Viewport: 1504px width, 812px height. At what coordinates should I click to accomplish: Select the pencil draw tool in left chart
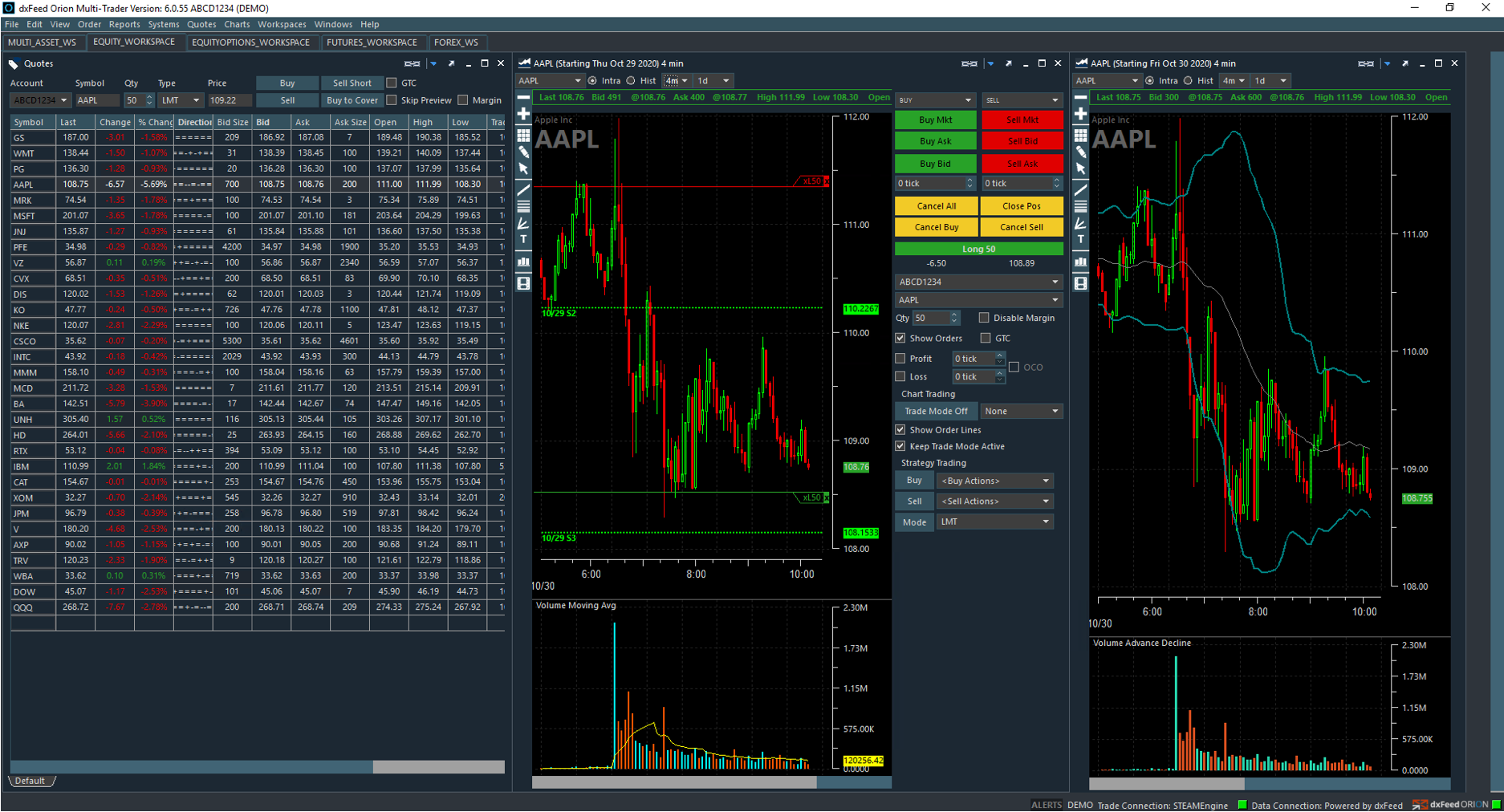(x=523, y=152)
